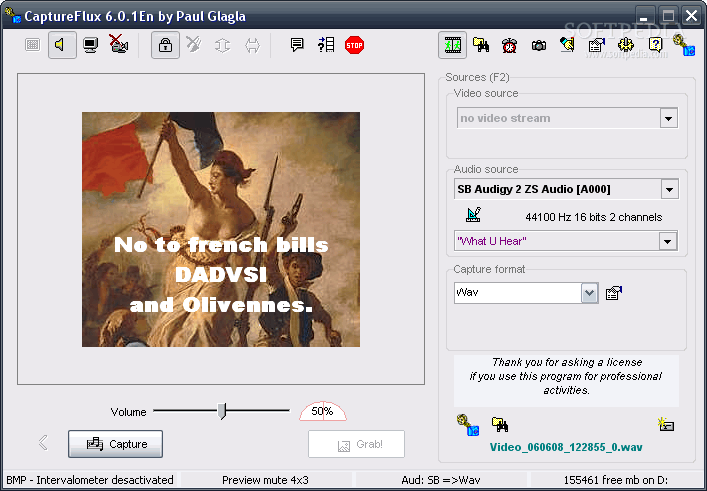707x491 pixels.
Task: Click the audio format edit icon
Action: tap(473, 215)
